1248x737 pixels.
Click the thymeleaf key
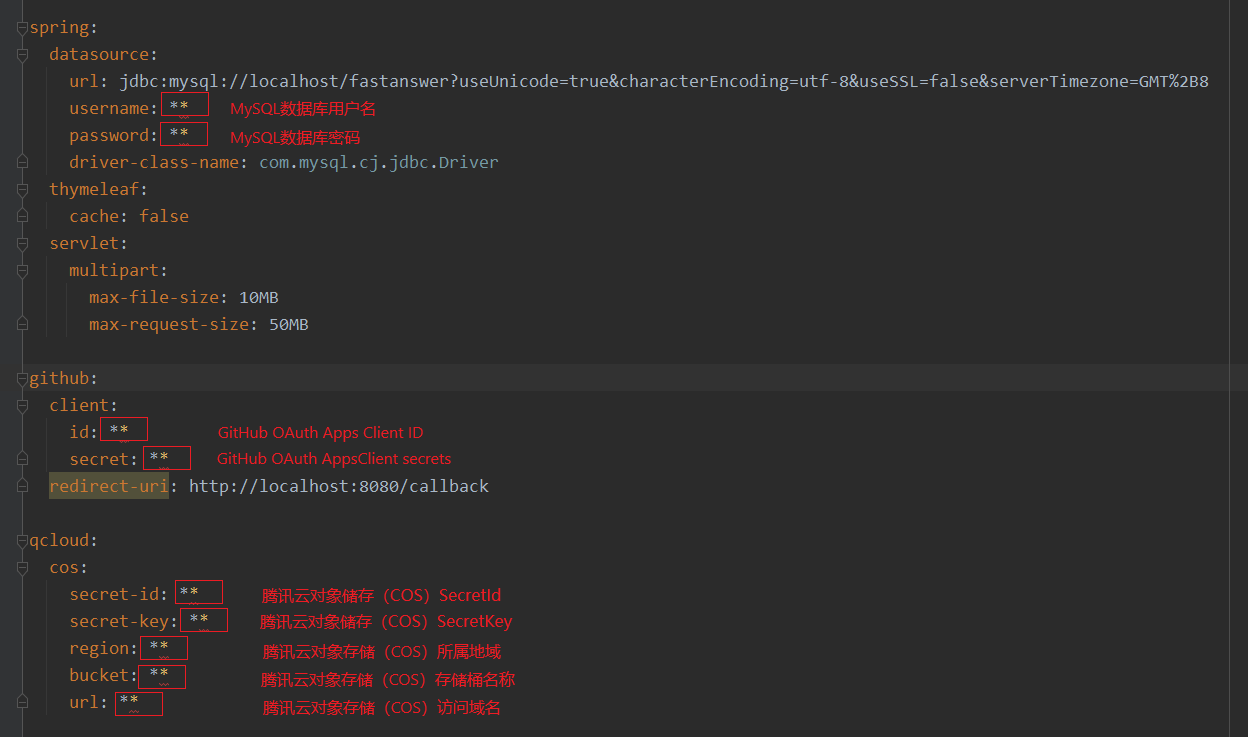tap(94, 189)
